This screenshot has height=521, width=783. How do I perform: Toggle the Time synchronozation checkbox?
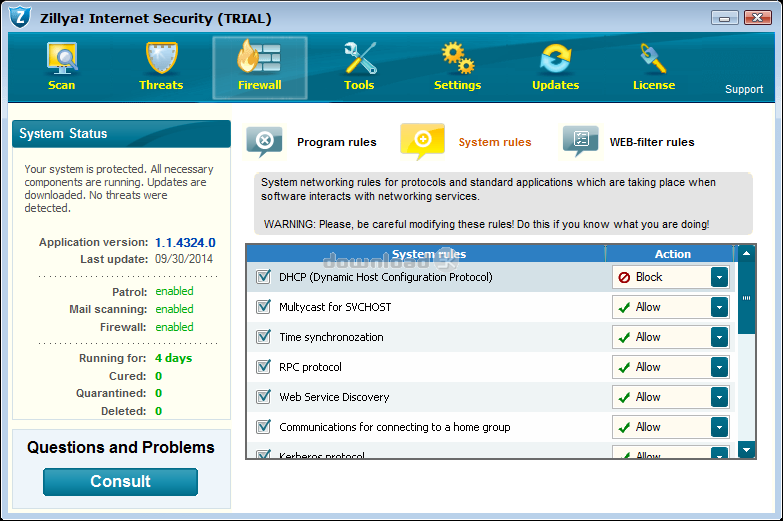[x=263, y=337]
